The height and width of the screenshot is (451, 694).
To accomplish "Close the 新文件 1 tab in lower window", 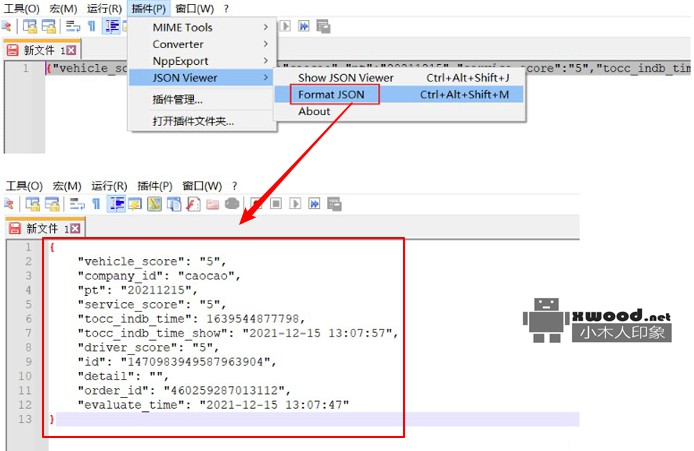I will (x=75, y=229).
